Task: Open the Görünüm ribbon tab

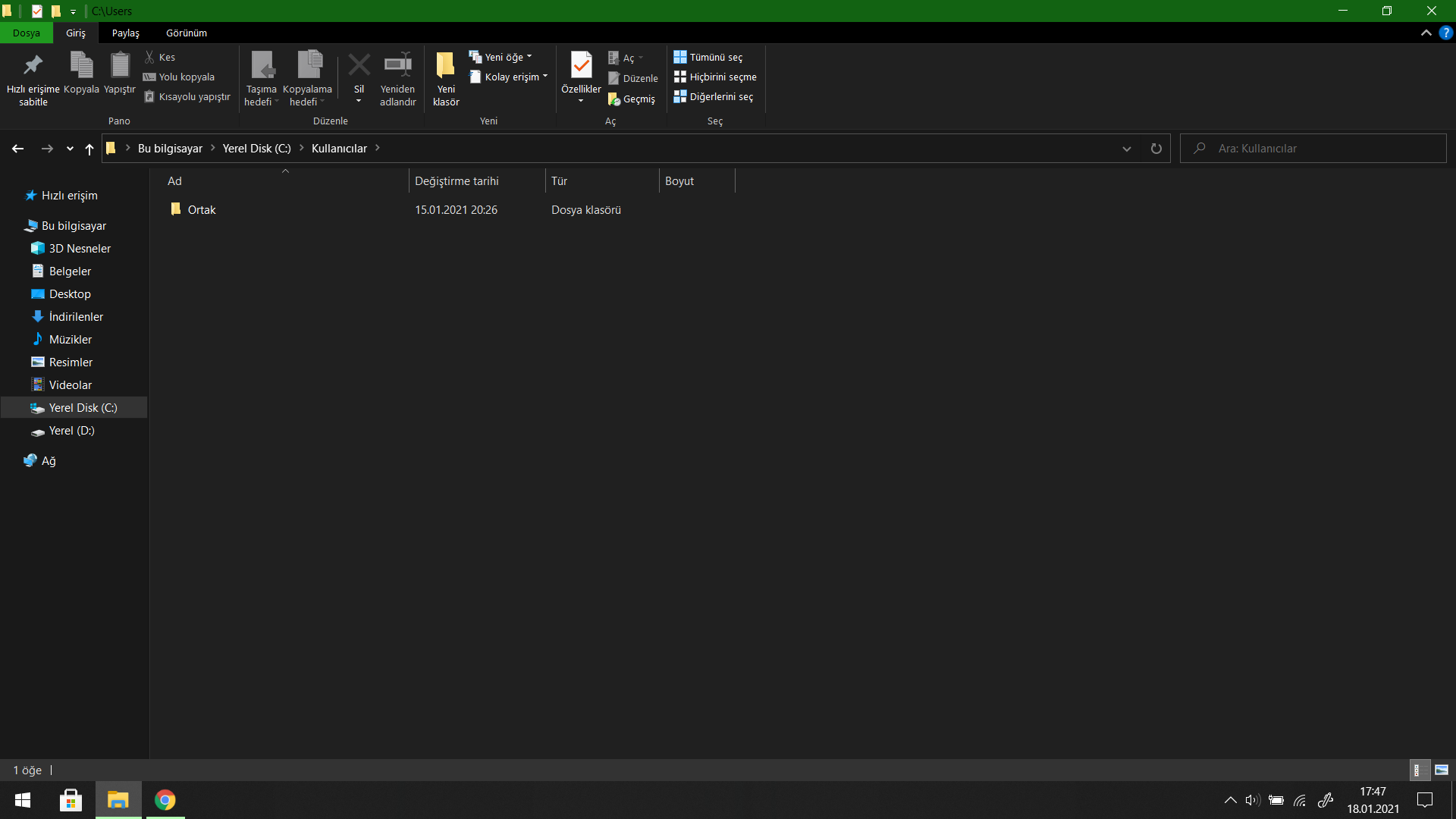Action: click(187, 33)
